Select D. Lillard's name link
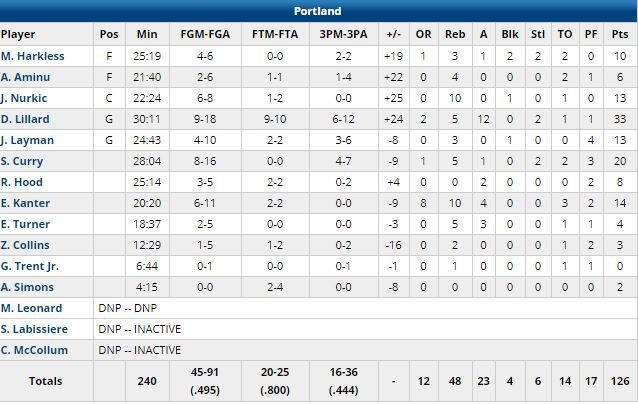638x404 pixels. click(x=25, y=119)
